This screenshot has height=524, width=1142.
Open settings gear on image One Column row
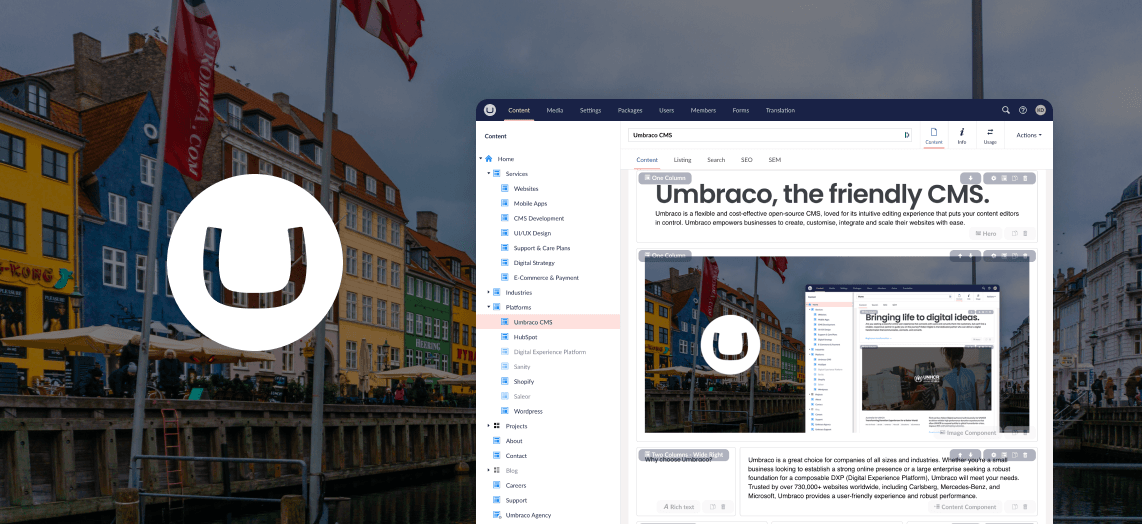pos(993,256)
